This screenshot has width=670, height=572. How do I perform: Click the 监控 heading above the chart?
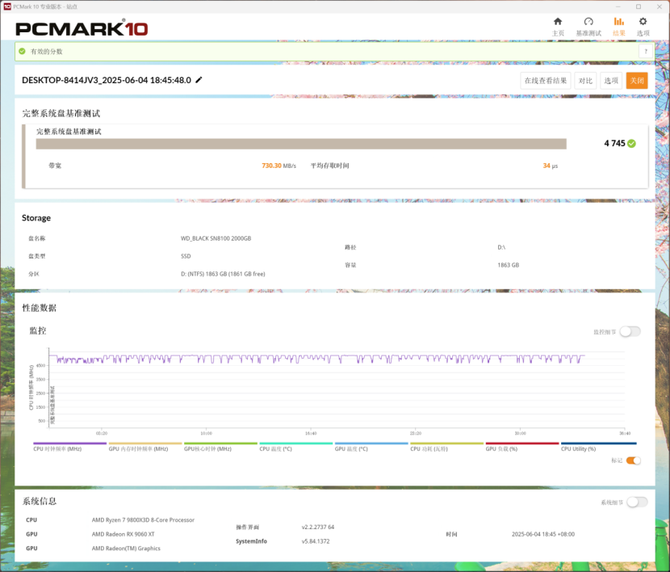click(38, 331)
